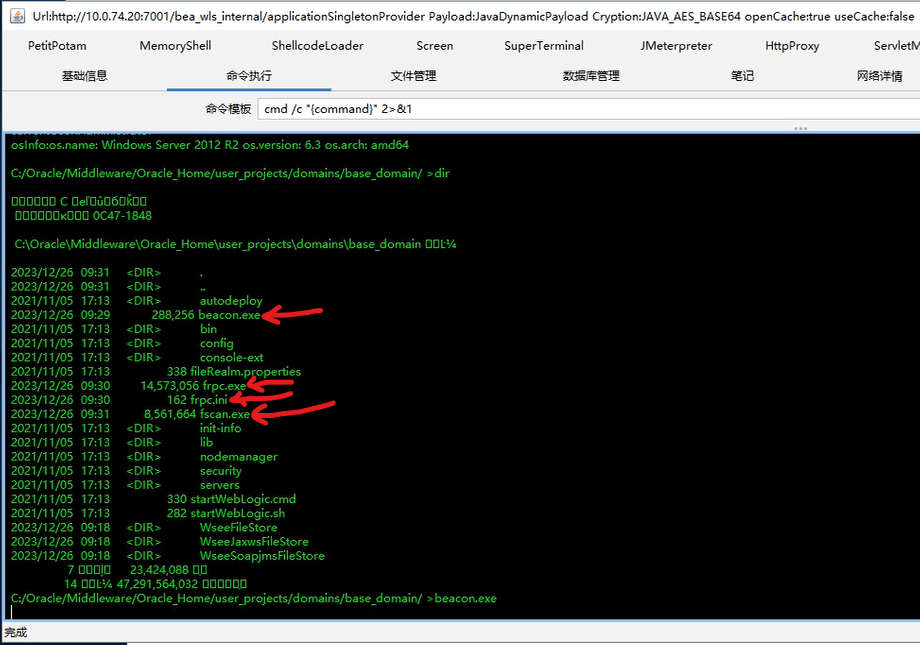The width and height of the screenshot is (920, 645).
Task: Click the Java window icon in title bar
Action: click(x=18, y=16)
